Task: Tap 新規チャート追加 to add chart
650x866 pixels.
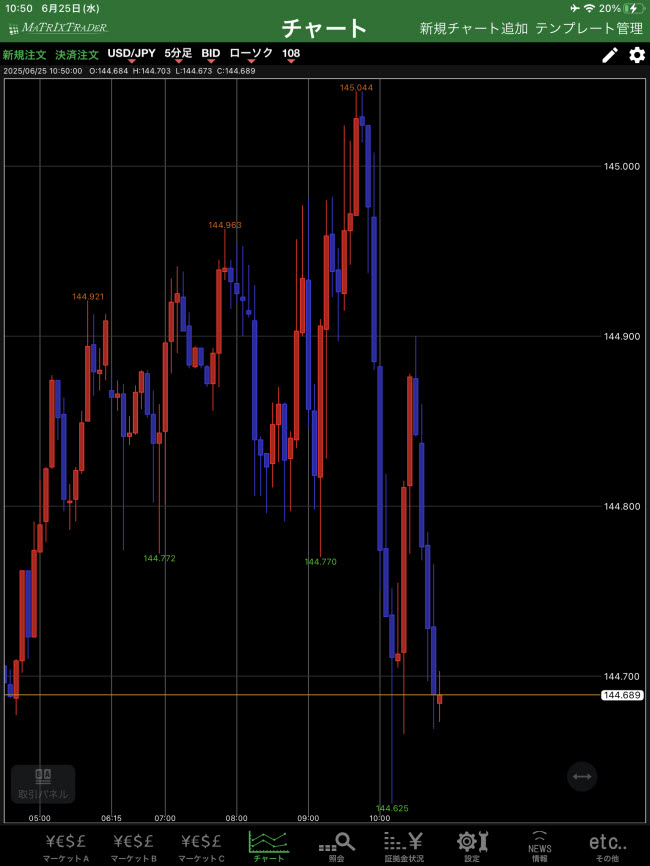Action: 473,28
